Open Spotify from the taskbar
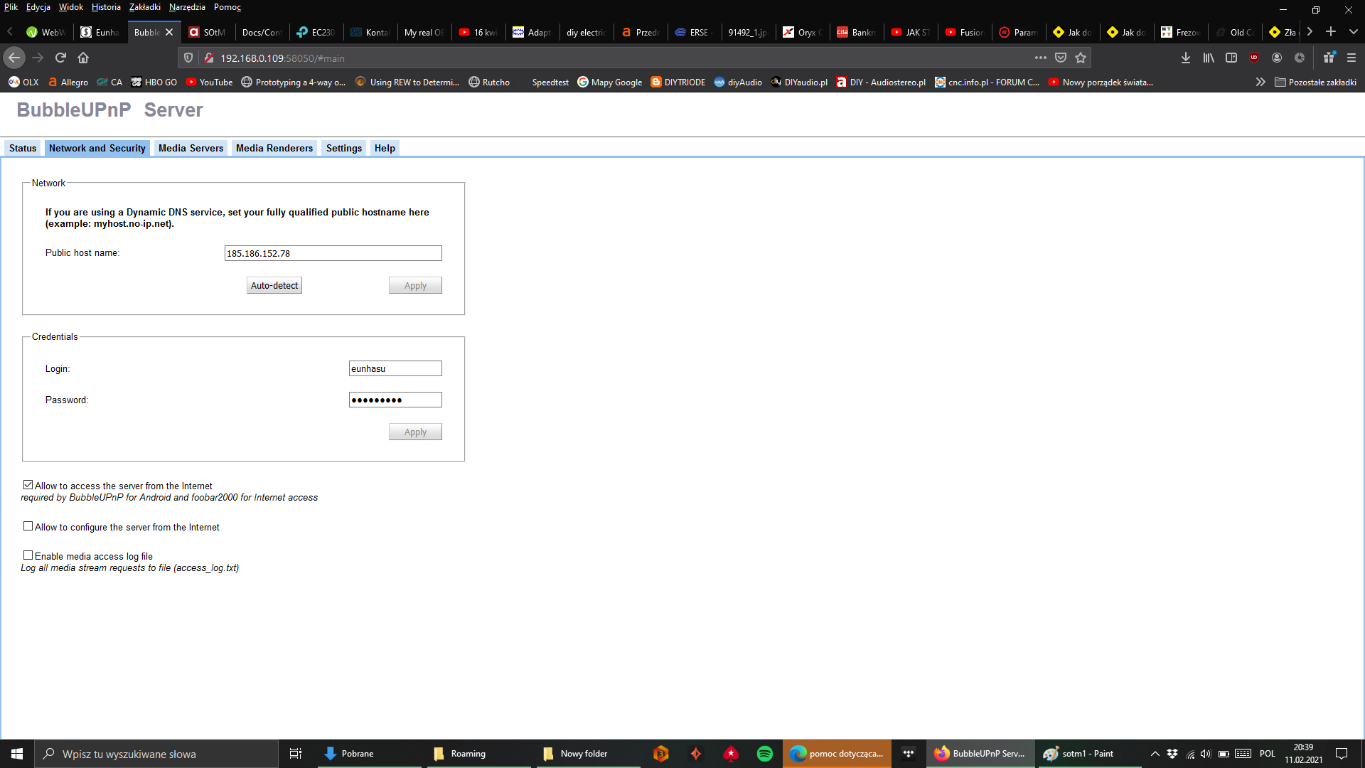Screen dimensions: 1365x768 pos(765,753)
